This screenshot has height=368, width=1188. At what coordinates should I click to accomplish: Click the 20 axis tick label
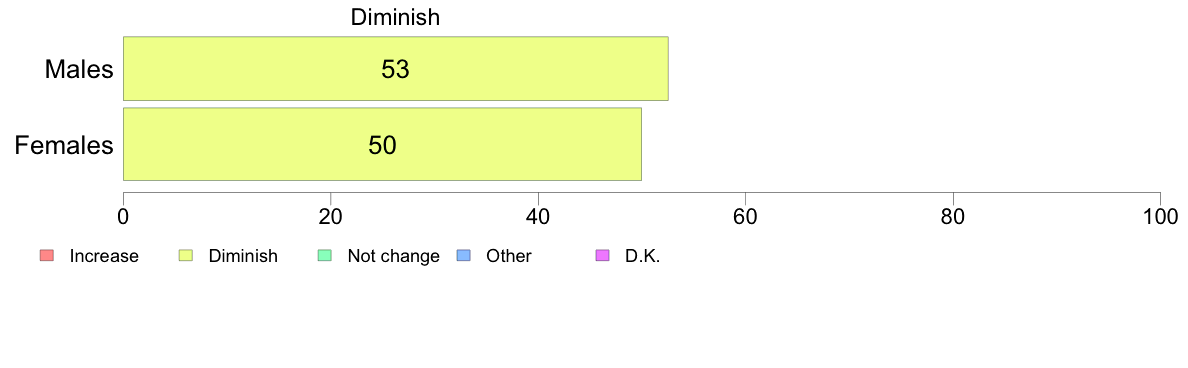330,217
